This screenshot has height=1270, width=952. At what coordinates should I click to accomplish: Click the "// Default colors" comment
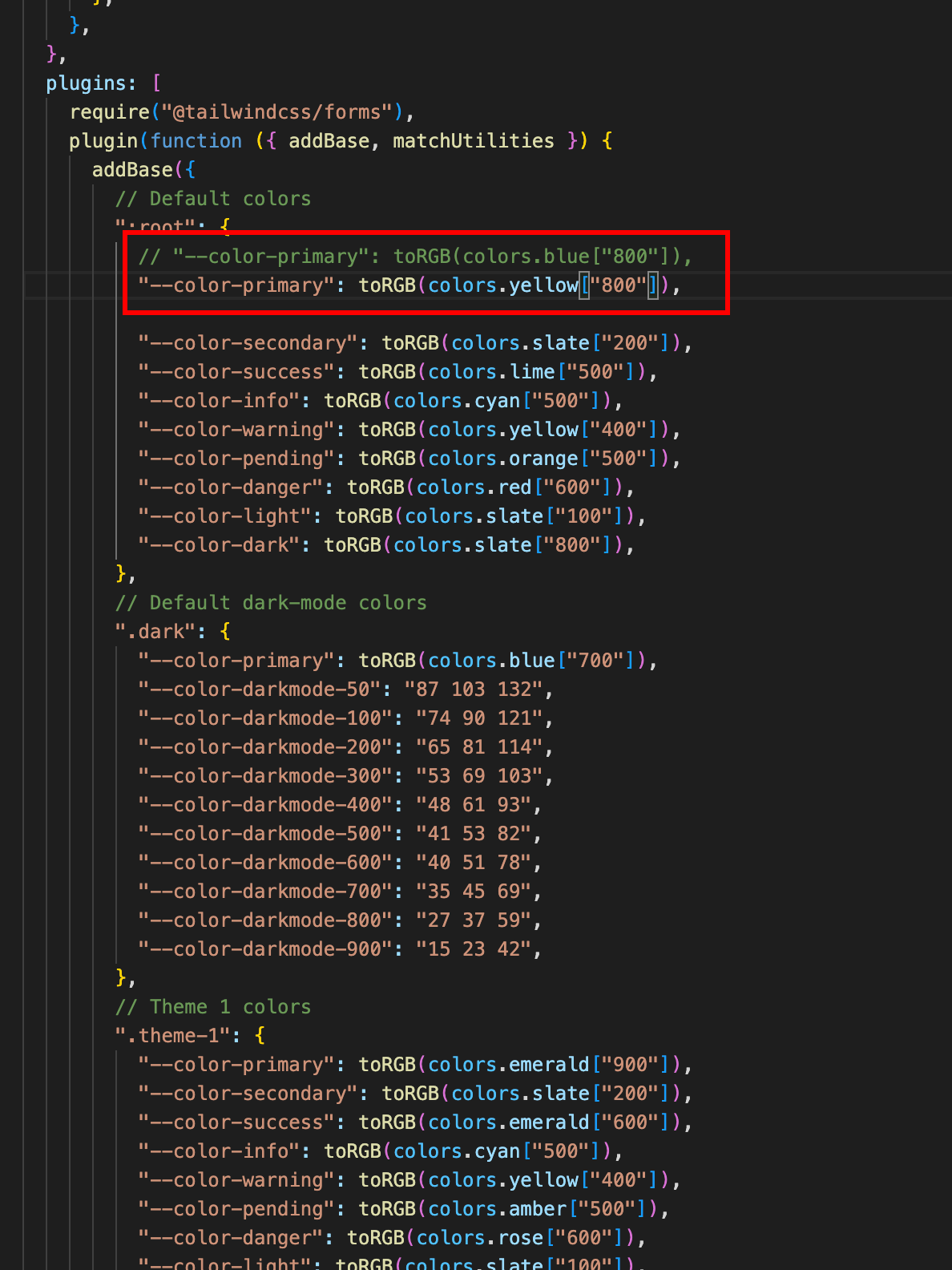(x=212, y=199)
